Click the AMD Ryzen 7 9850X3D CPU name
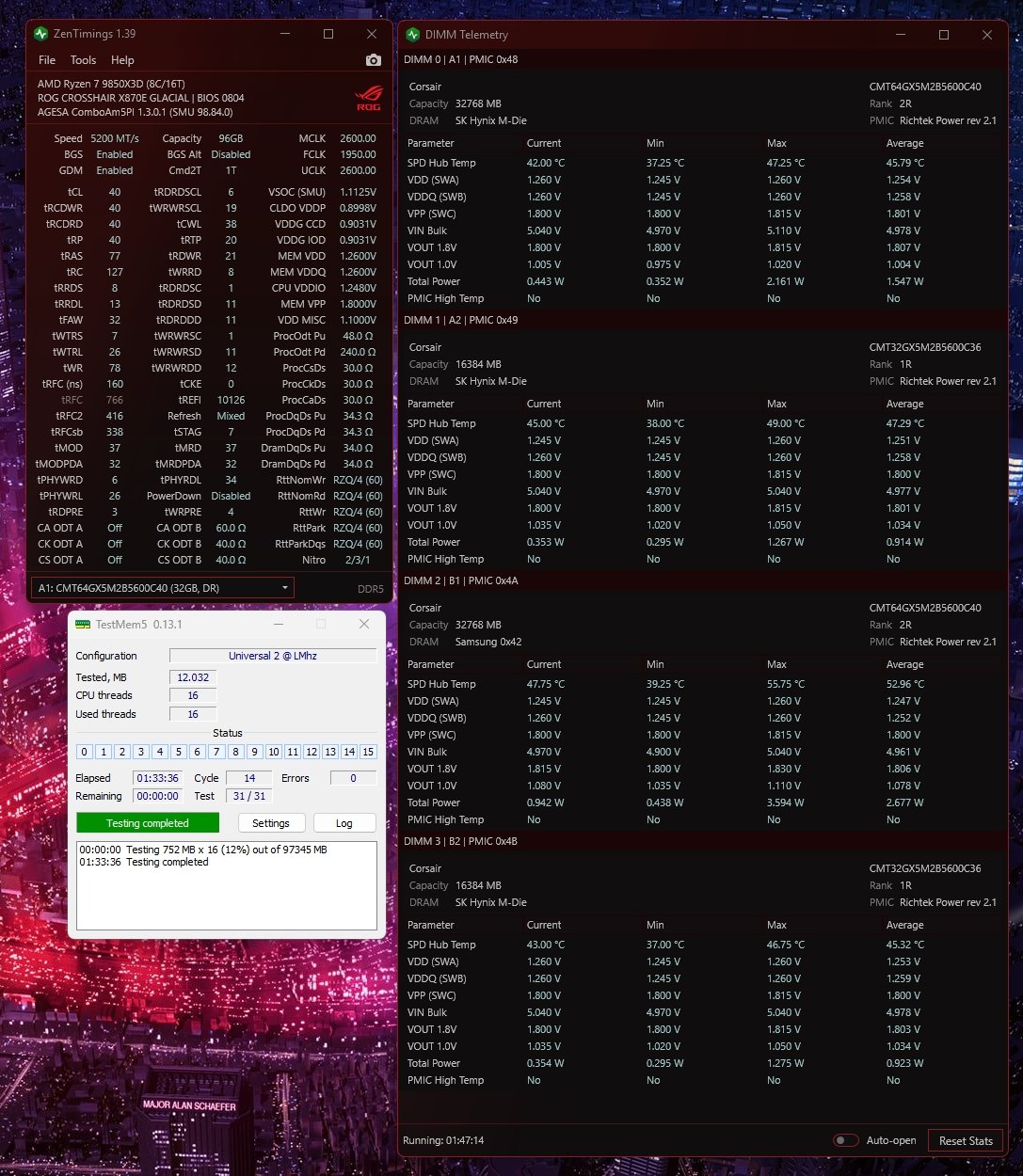 (112, 84)
